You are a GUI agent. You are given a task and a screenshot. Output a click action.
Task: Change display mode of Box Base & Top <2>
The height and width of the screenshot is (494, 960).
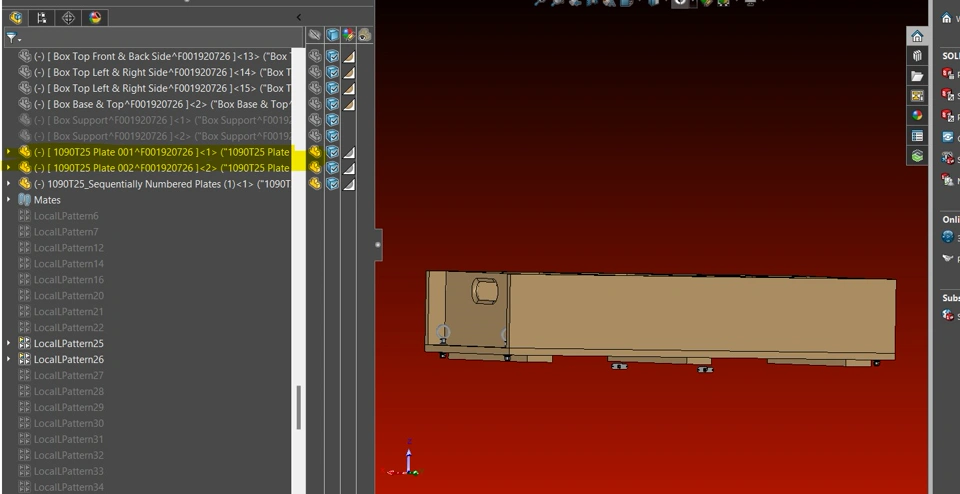click(x=332, y=104)
